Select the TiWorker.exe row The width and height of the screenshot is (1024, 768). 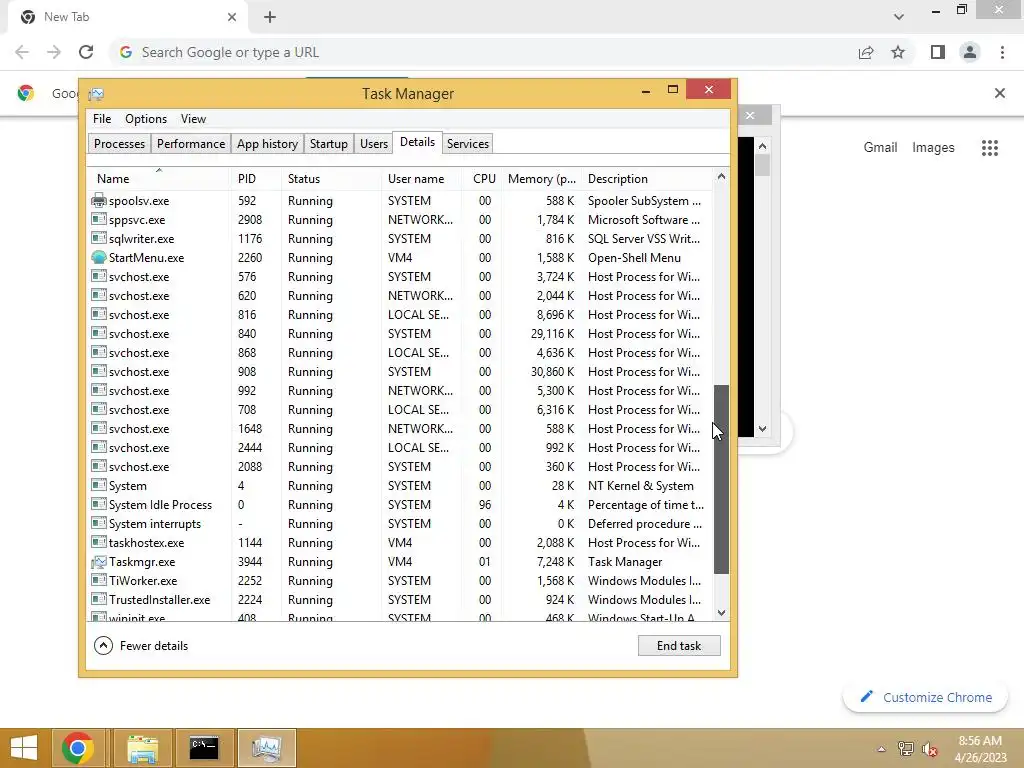click(400, 581)
